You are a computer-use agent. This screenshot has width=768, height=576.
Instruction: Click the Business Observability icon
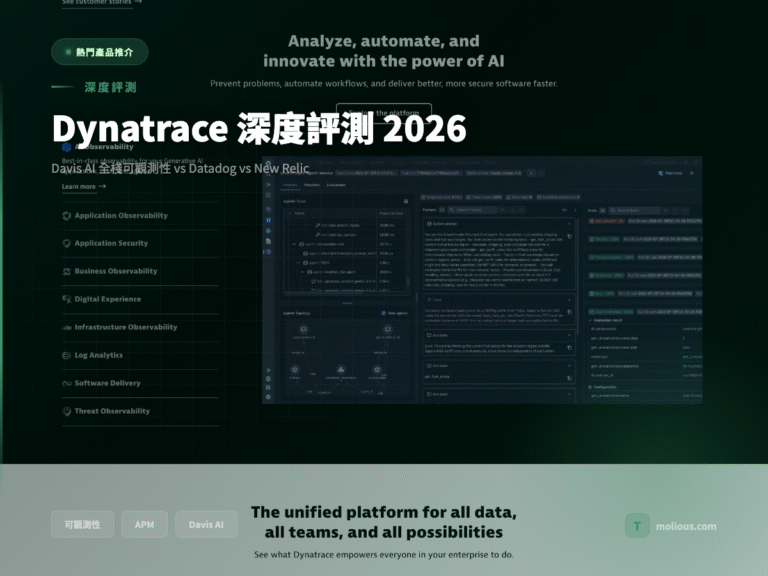point(67,271)
